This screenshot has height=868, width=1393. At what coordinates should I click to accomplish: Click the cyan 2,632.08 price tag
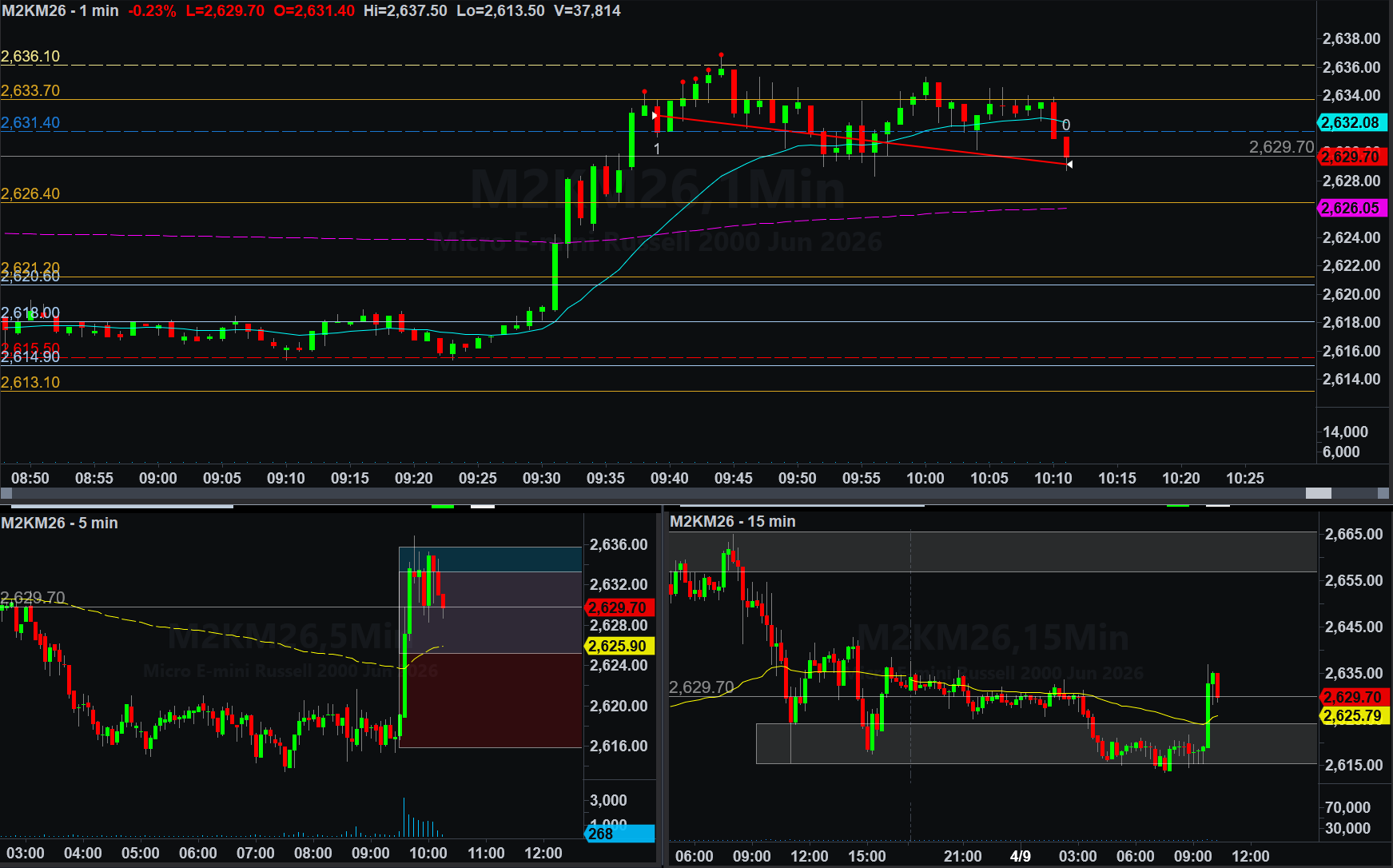coord(1351,123)
